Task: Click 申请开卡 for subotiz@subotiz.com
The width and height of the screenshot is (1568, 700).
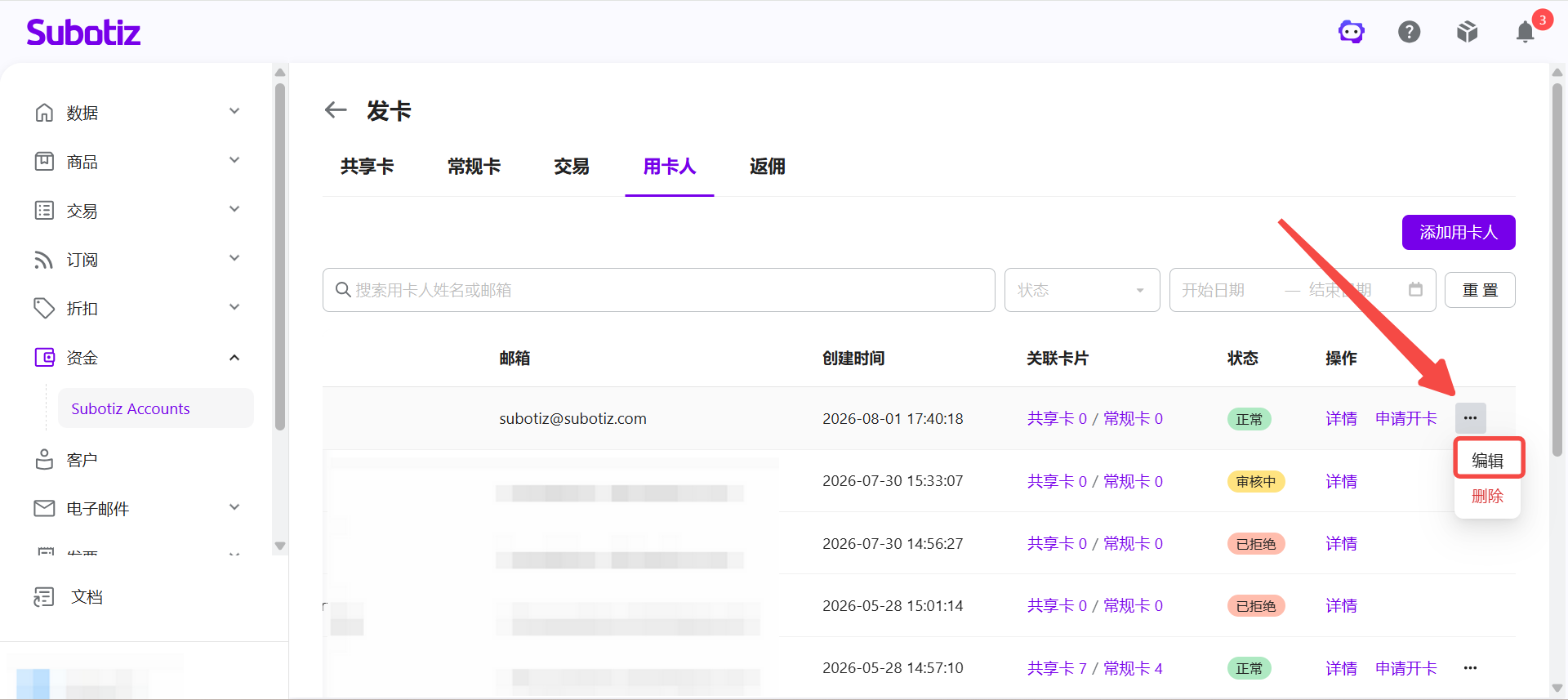Action: coord(1406,418)
